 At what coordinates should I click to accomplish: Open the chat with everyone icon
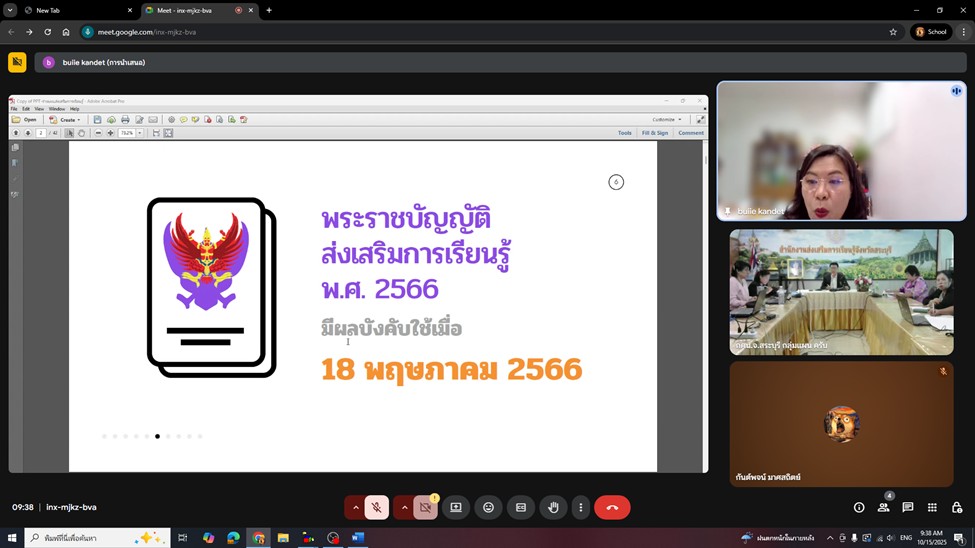908,507
